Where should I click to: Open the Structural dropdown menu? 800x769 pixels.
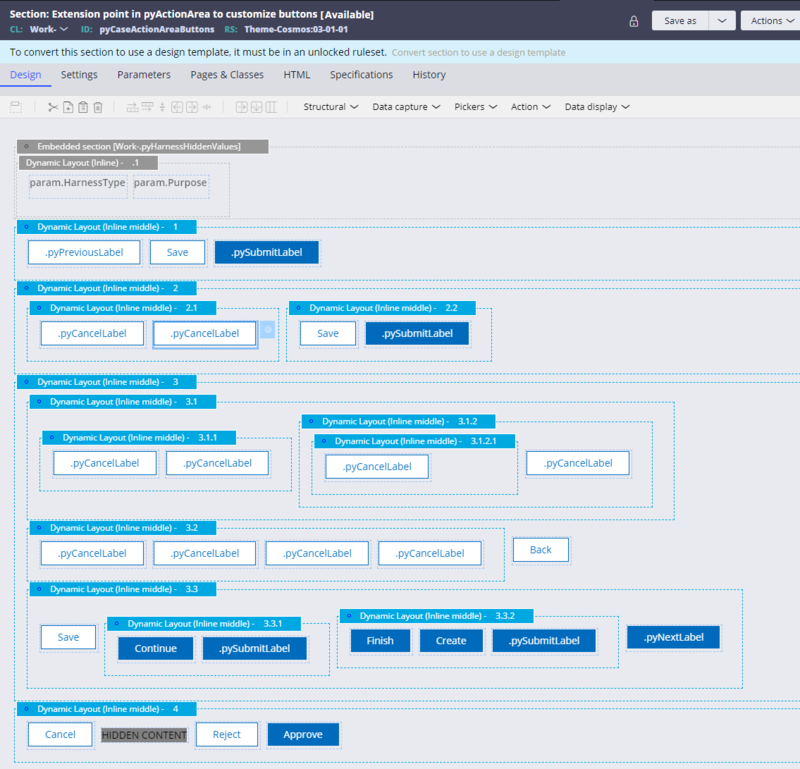coord(331,107)
